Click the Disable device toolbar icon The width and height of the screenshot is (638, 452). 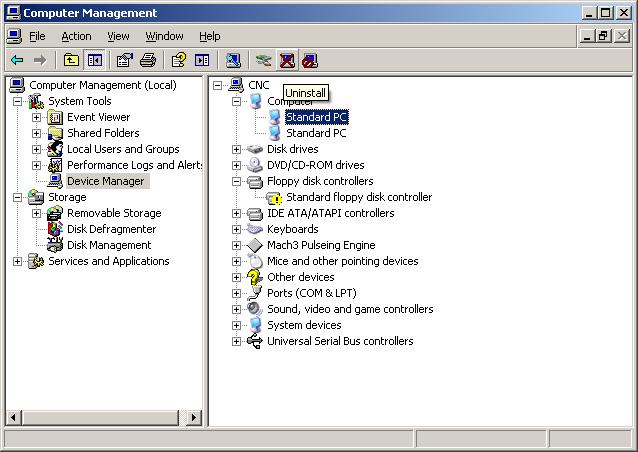[310, 60]
